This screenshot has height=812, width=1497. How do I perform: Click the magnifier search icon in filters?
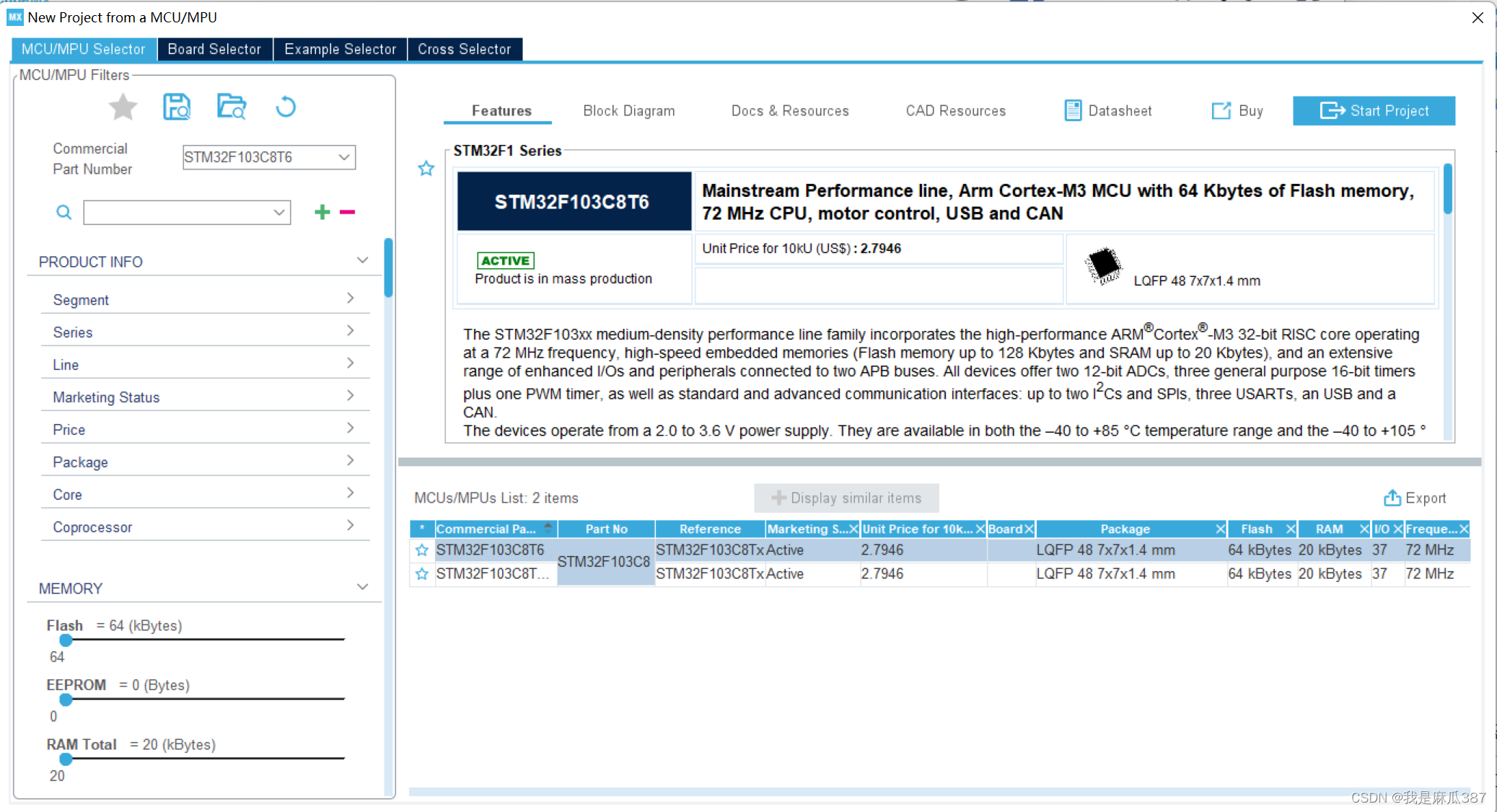pyautogui.click(x=64, y=213)
